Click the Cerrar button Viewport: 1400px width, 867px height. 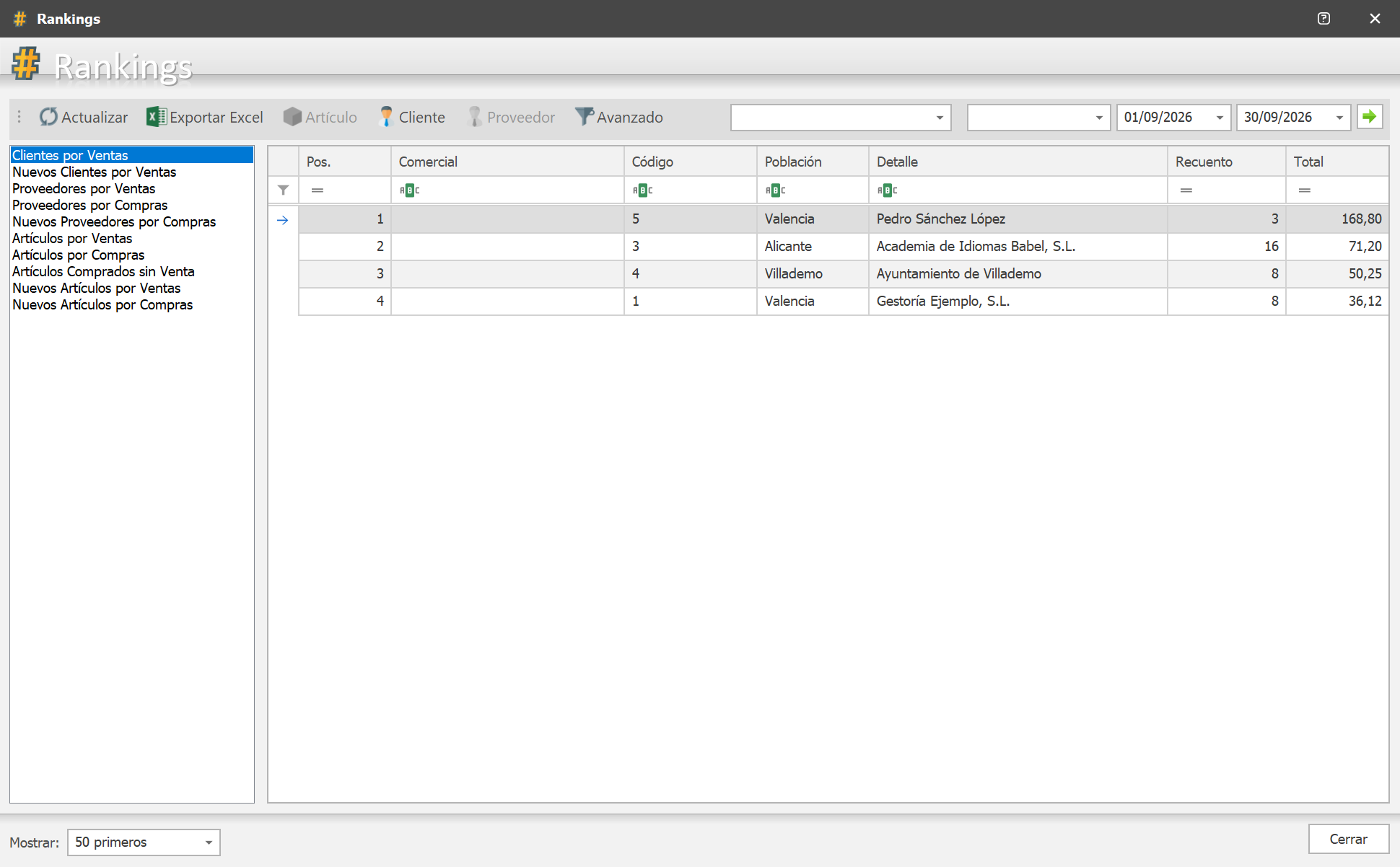point(1348,839)
